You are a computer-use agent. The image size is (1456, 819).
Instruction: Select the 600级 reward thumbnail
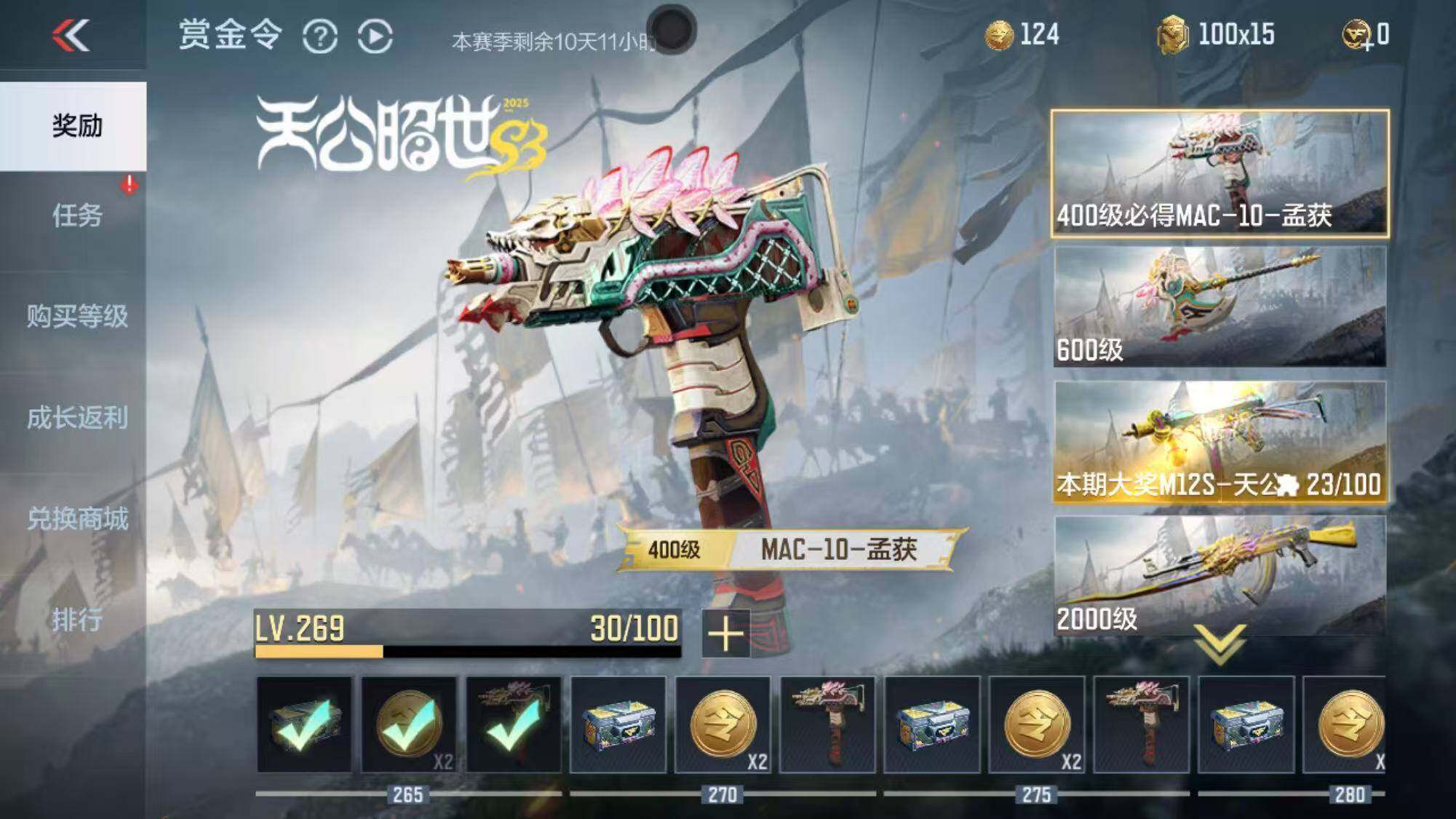pyautogui.click(x=1220, y=306)
